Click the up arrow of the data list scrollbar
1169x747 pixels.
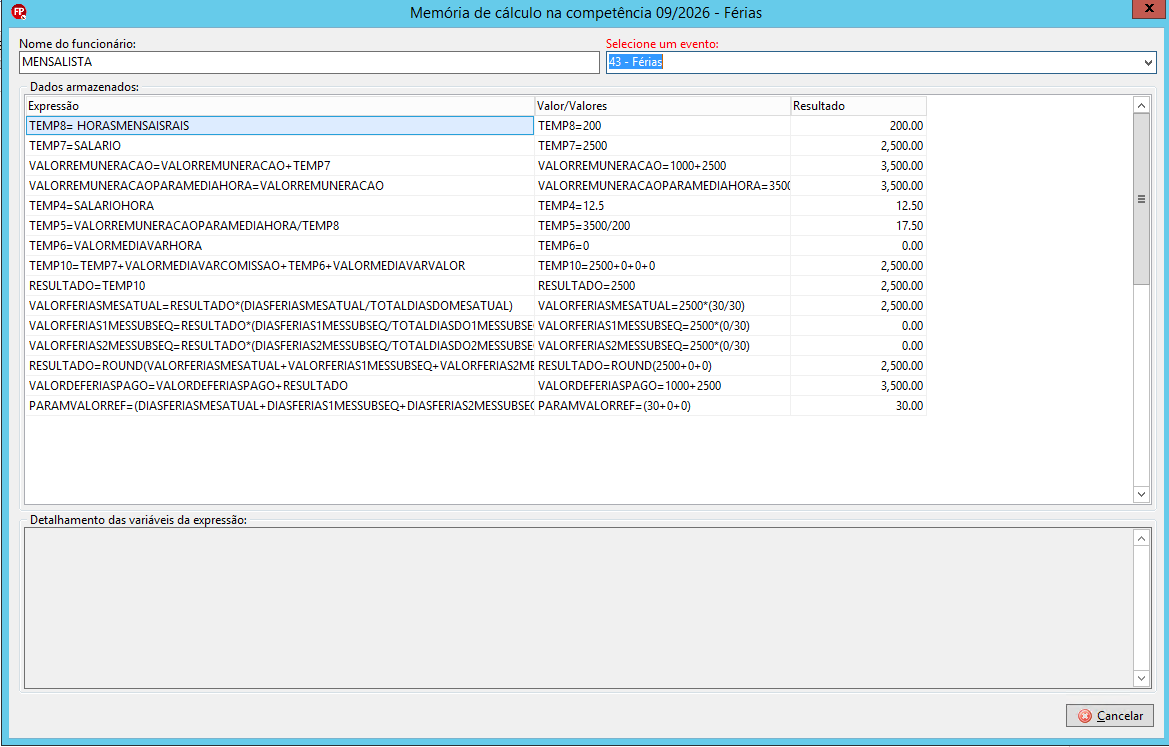tap(1141, 106)
